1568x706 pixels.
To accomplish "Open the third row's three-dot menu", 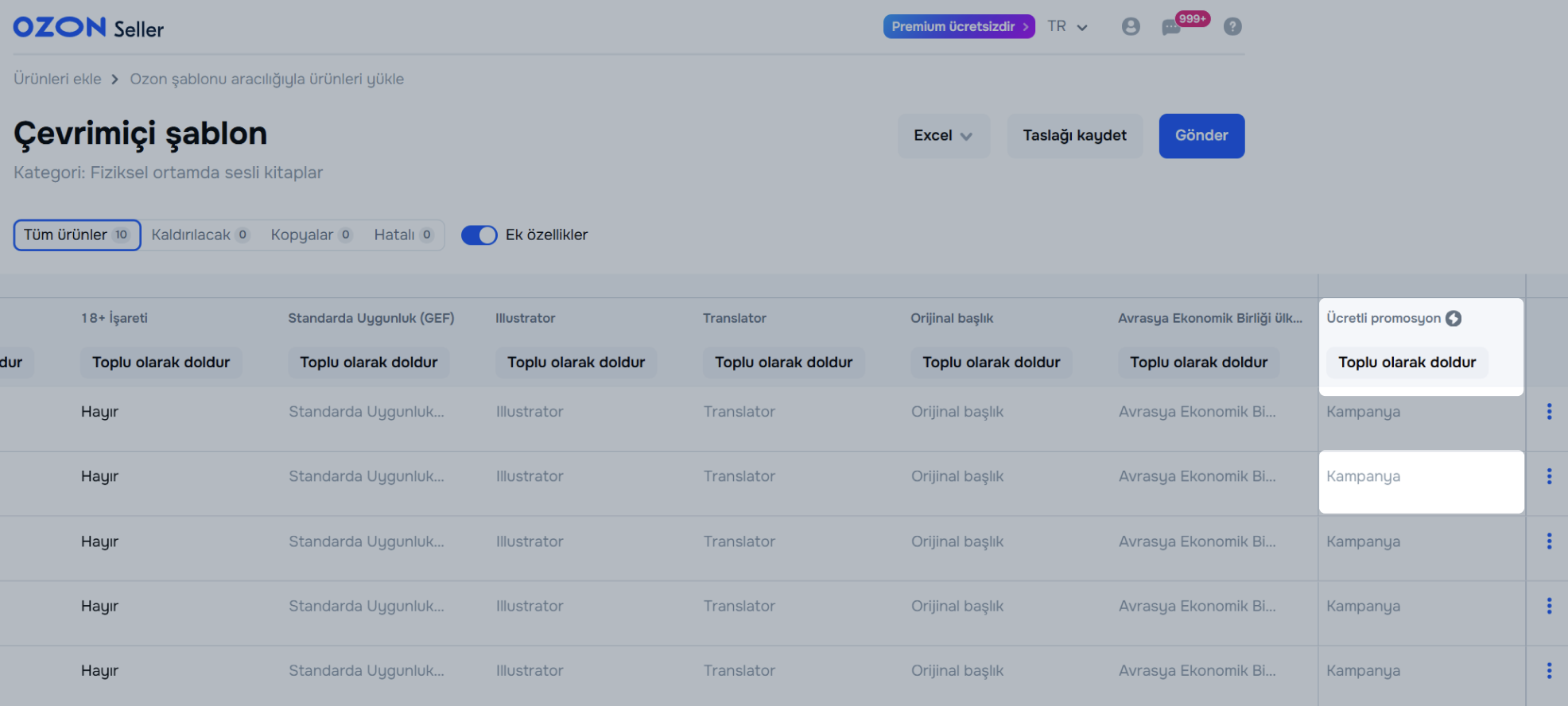I will pos(1548,541).
